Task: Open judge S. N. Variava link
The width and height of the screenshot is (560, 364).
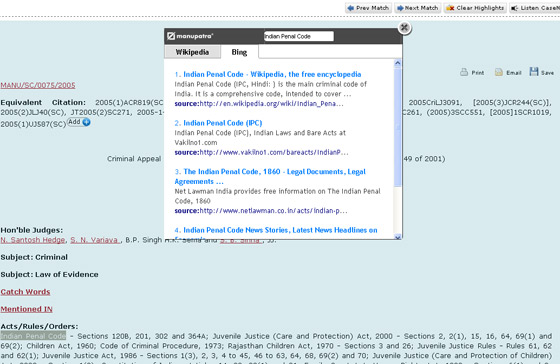Action: coord(95,240)
